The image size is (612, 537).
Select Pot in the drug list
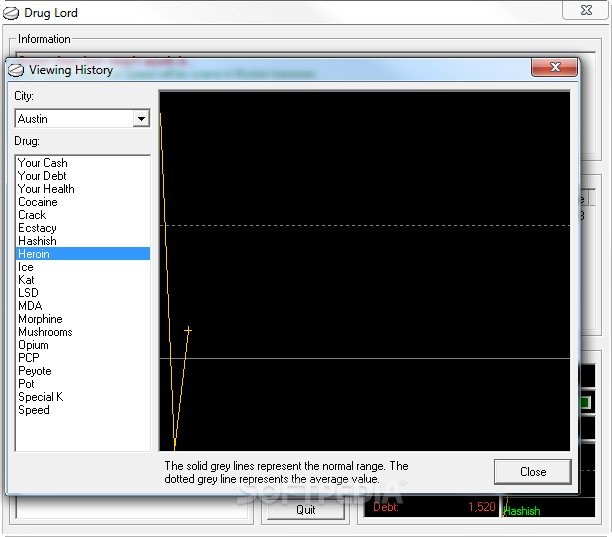coord(83,384)
